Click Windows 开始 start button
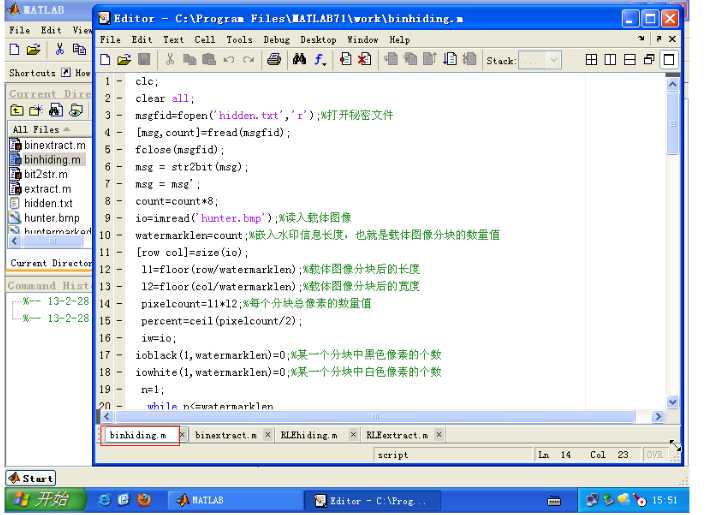Viewport: 713px width, 515px height. pyautogui.click(x=44, y=500)
